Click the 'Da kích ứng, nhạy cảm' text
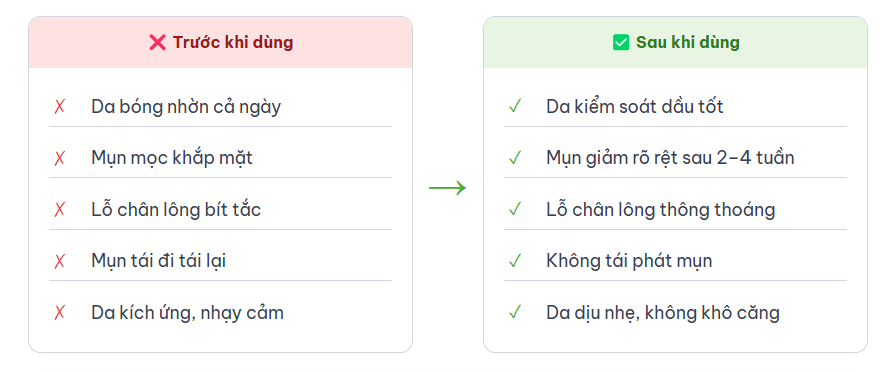Image resolution: width=893 pixels, height=372 pixels. (x=187, y=313)
